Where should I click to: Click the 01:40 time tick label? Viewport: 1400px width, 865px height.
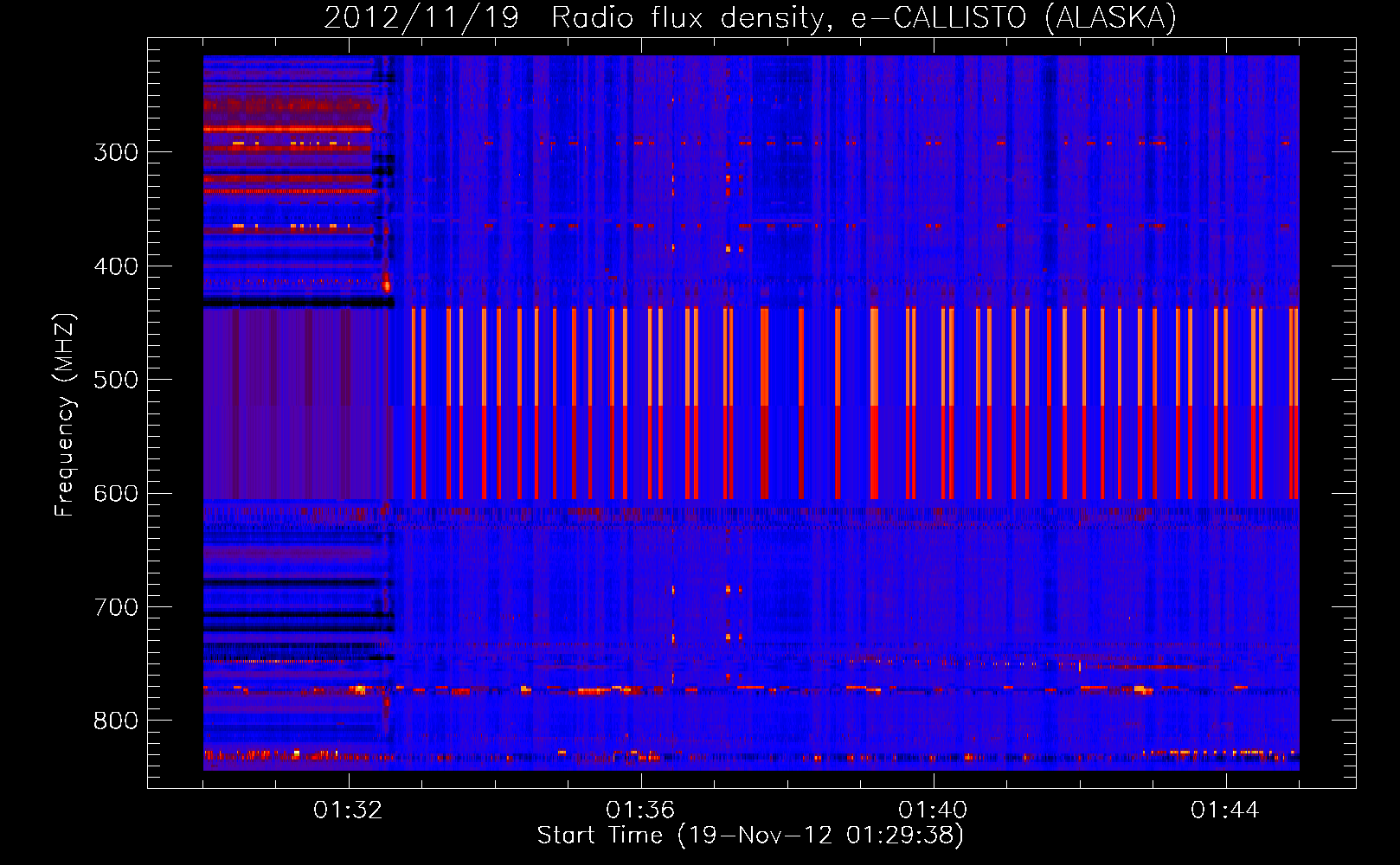point(933,811)
